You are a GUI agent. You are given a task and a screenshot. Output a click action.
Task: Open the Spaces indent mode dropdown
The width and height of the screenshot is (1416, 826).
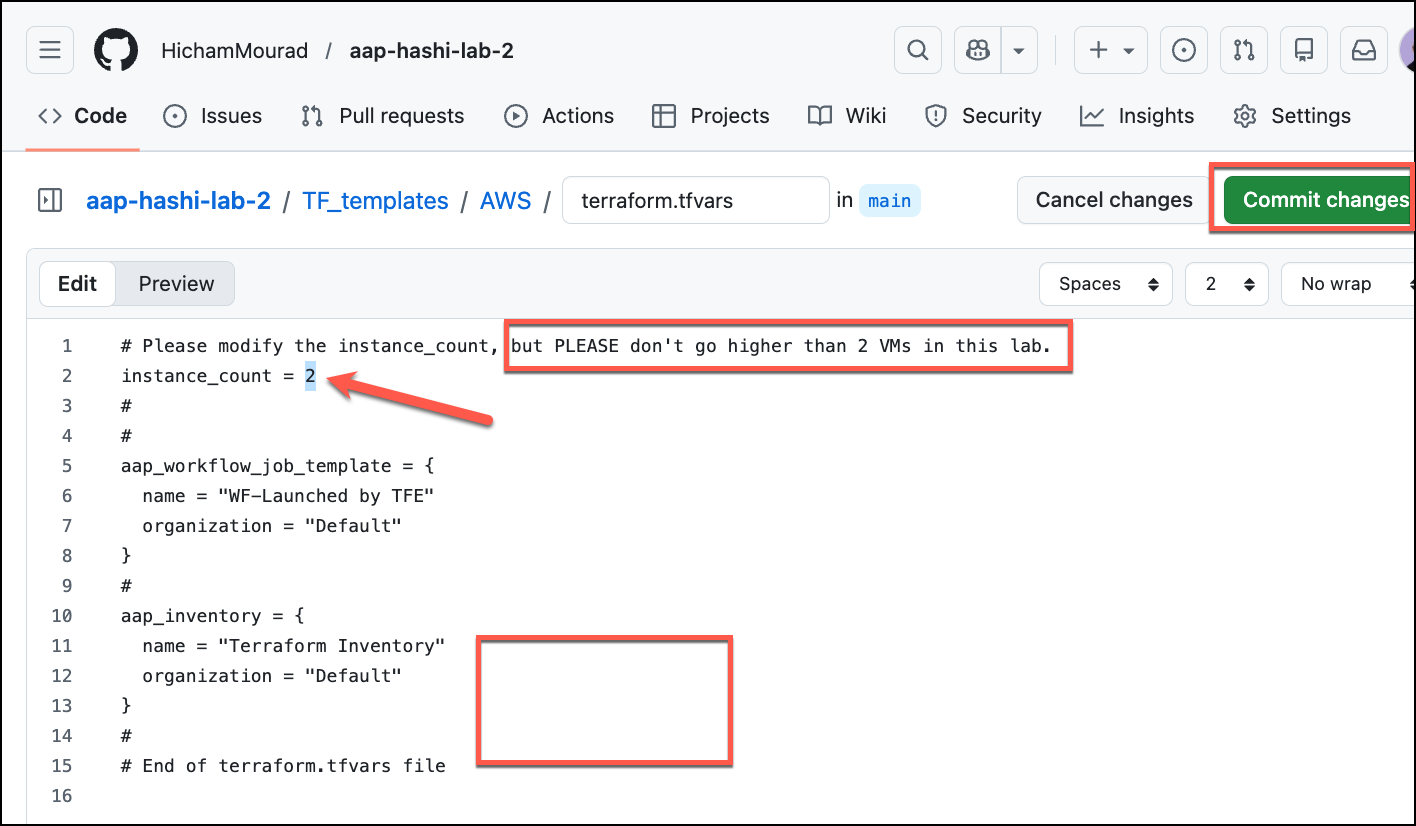[x=1105, y=284]
